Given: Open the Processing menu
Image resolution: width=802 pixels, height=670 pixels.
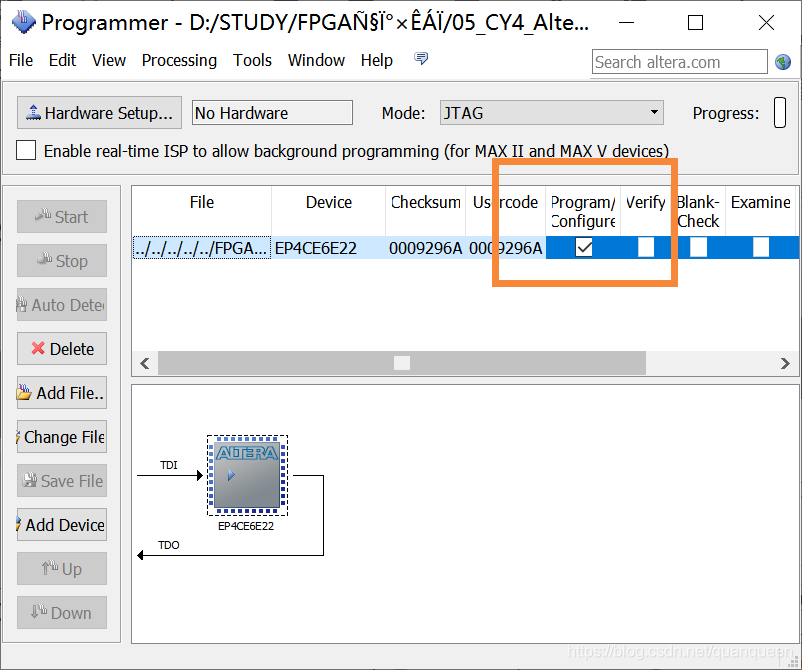Looking at the screenshot, I should 179,60.
